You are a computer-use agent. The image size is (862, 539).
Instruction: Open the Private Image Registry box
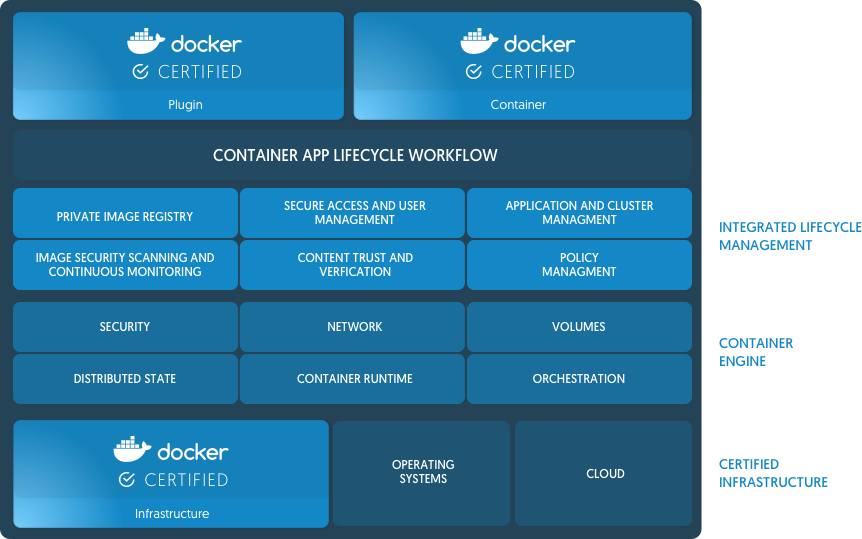125,213
